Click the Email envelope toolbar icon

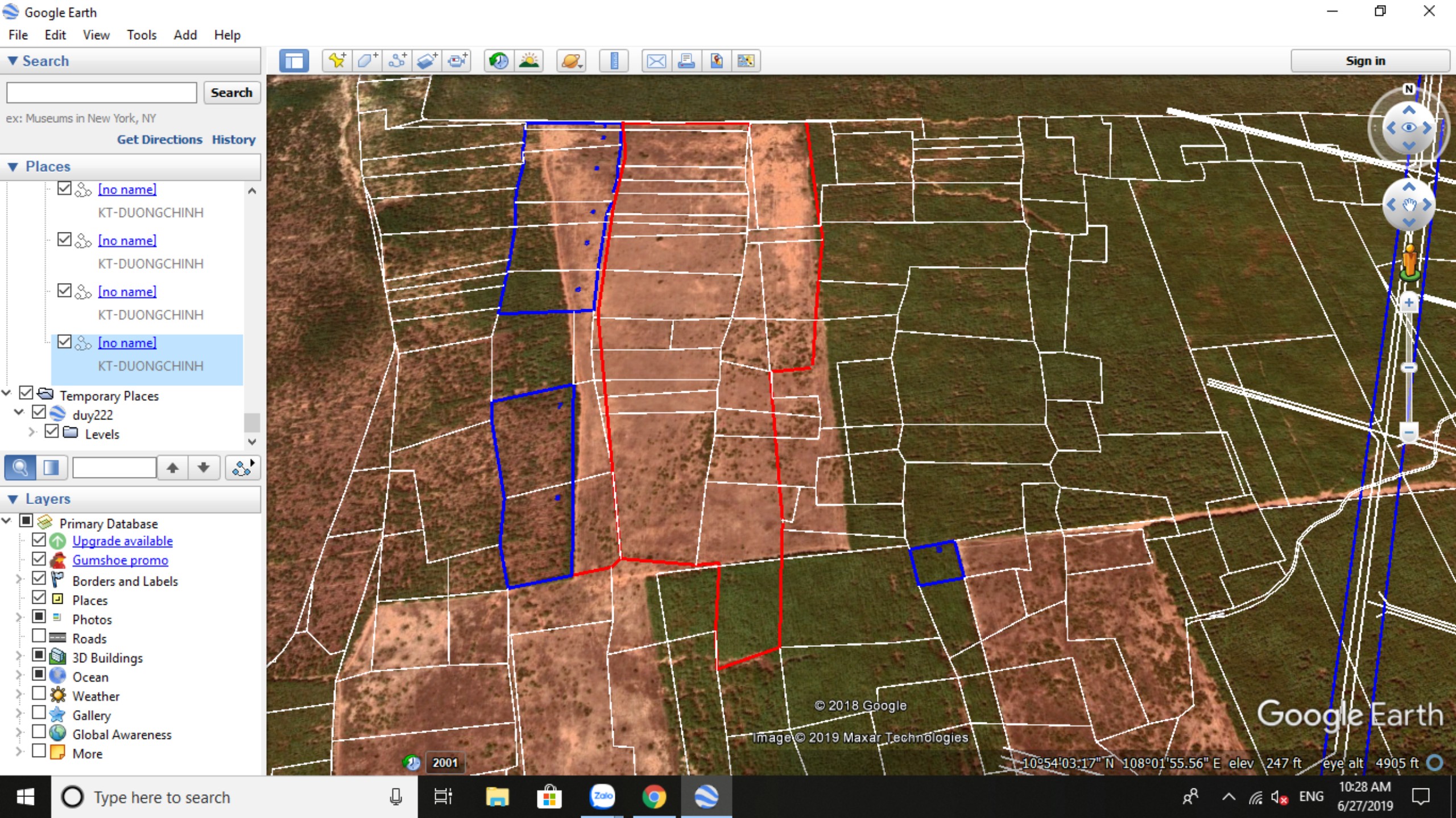pos(656,61)
